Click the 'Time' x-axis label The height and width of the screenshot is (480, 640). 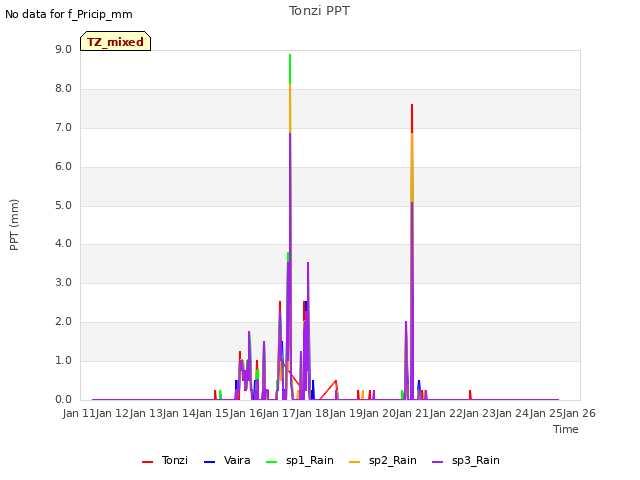(x=566, y=429)
